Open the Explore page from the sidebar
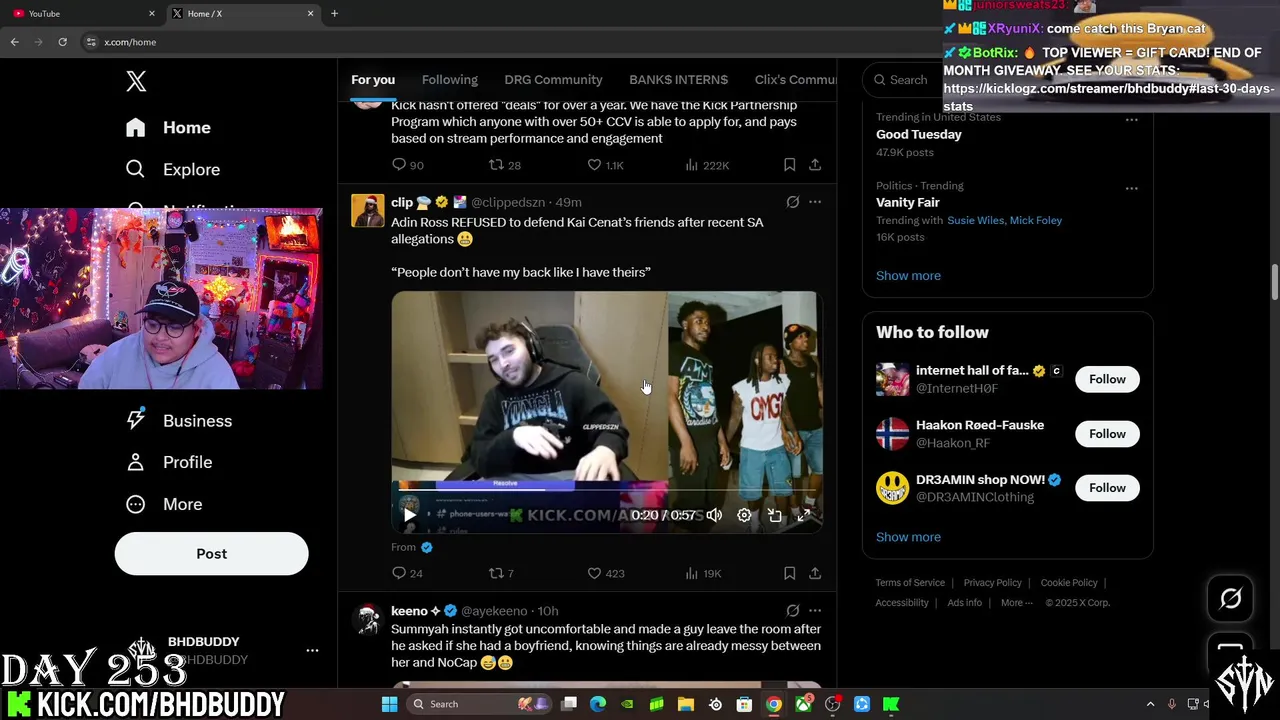The width and height of the screenshot is (1280, 720). pyautogui.click(x=172, y=169)
